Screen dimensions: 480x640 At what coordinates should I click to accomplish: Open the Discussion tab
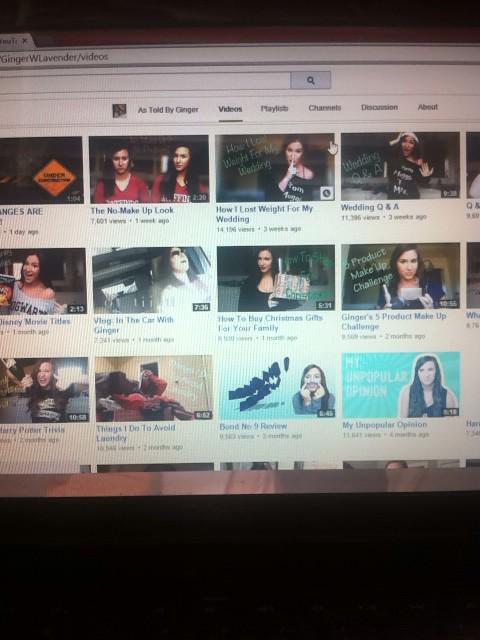pyautogui.click(x=379, y=107)
